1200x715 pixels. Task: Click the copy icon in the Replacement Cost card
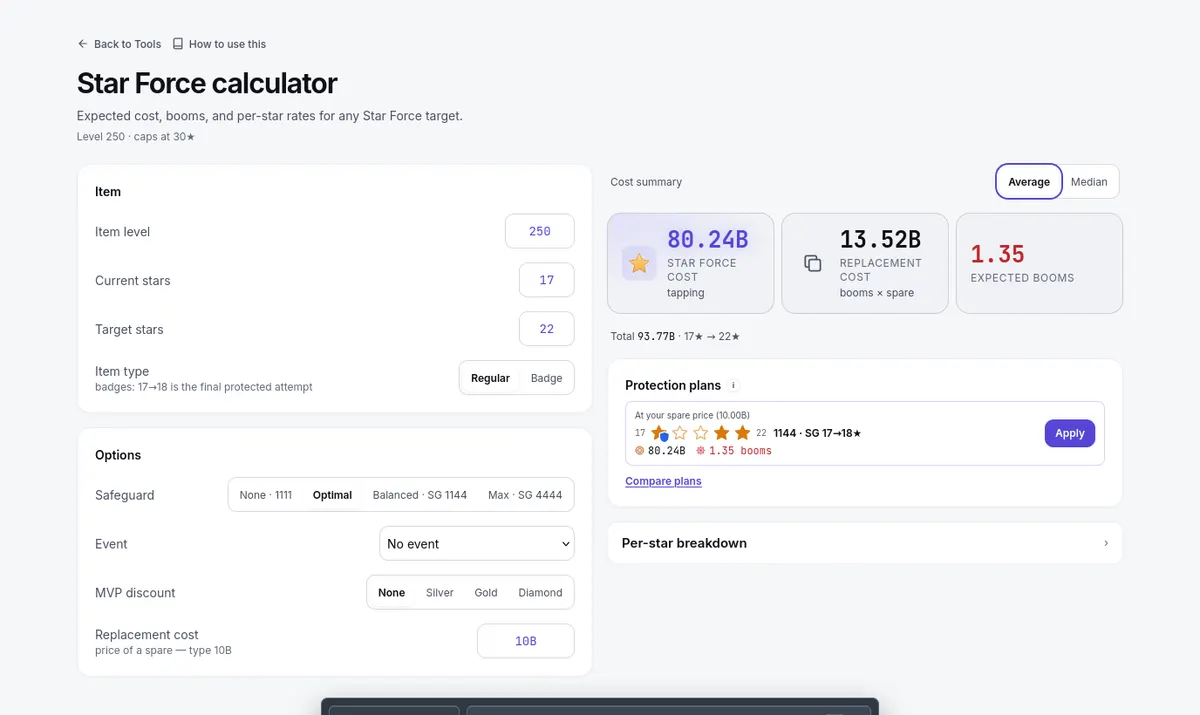tap(813, 264)
